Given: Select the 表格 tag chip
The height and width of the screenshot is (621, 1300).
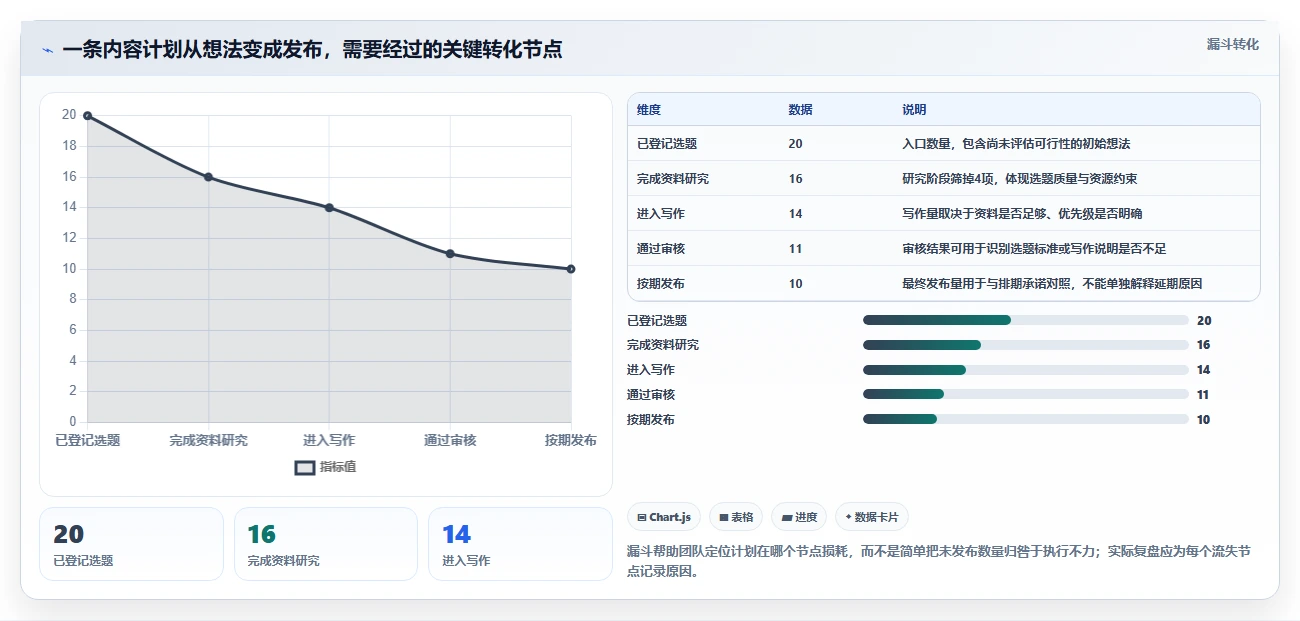Looking at the screenshot, I should 736,517.
